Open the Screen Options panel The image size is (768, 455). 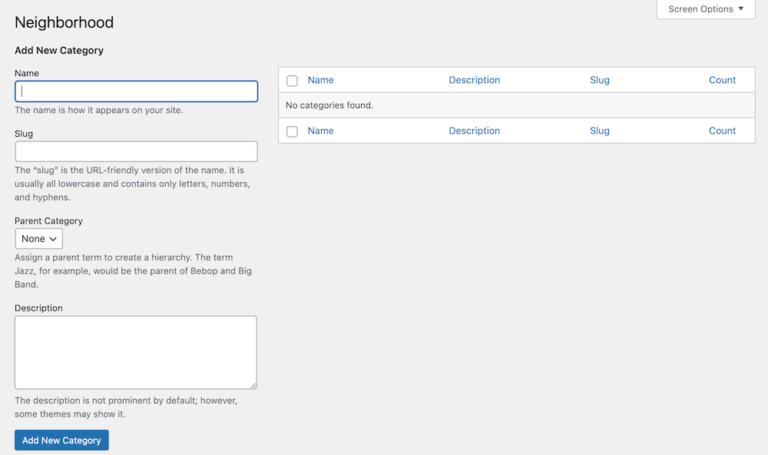coord(705,9)
